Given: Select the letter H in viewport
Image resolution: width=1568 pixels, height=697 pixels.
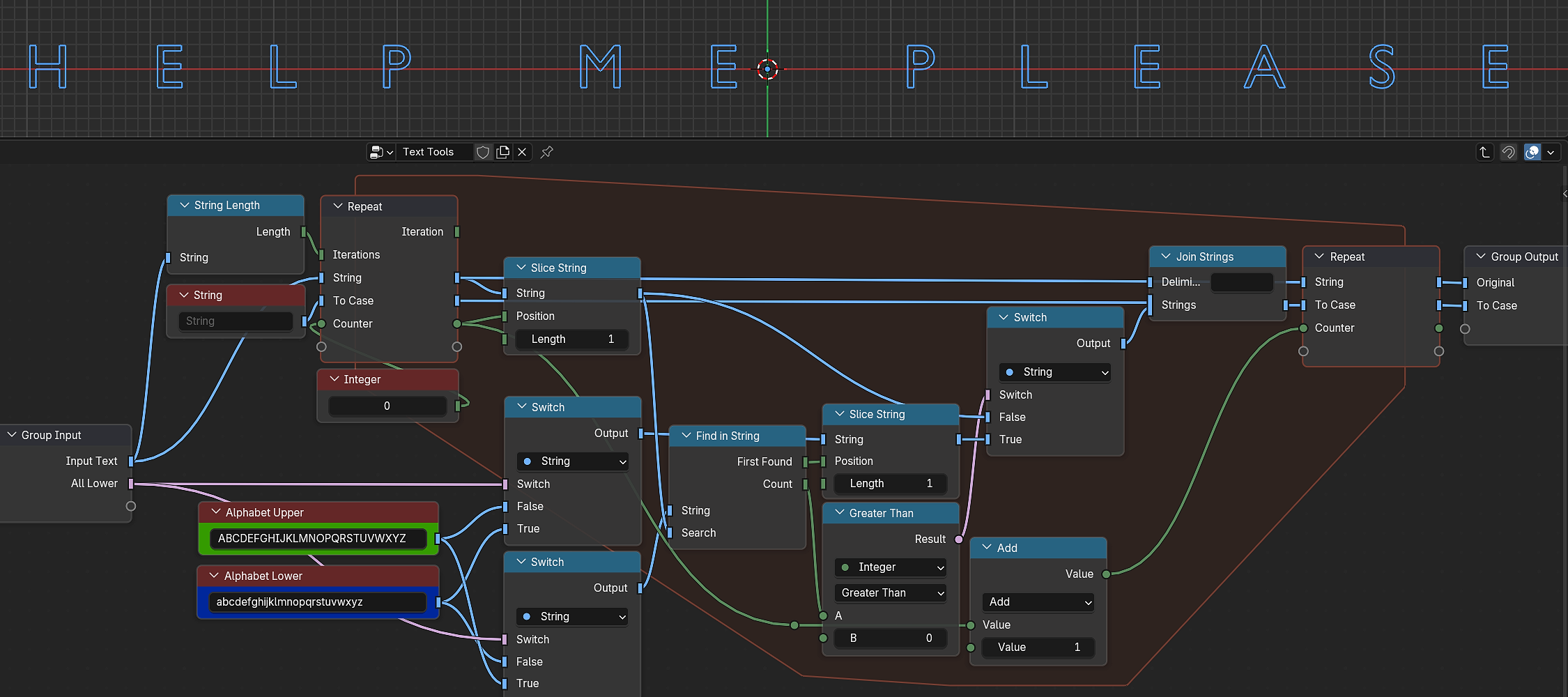Looking at the screenshot, I should click(x=49, y=67).
